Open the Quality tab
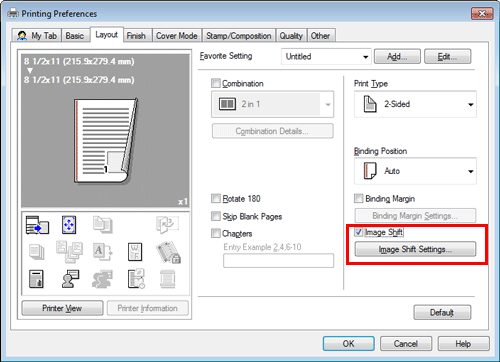This screenshot has width=500, height=362. tap(291, 36)
